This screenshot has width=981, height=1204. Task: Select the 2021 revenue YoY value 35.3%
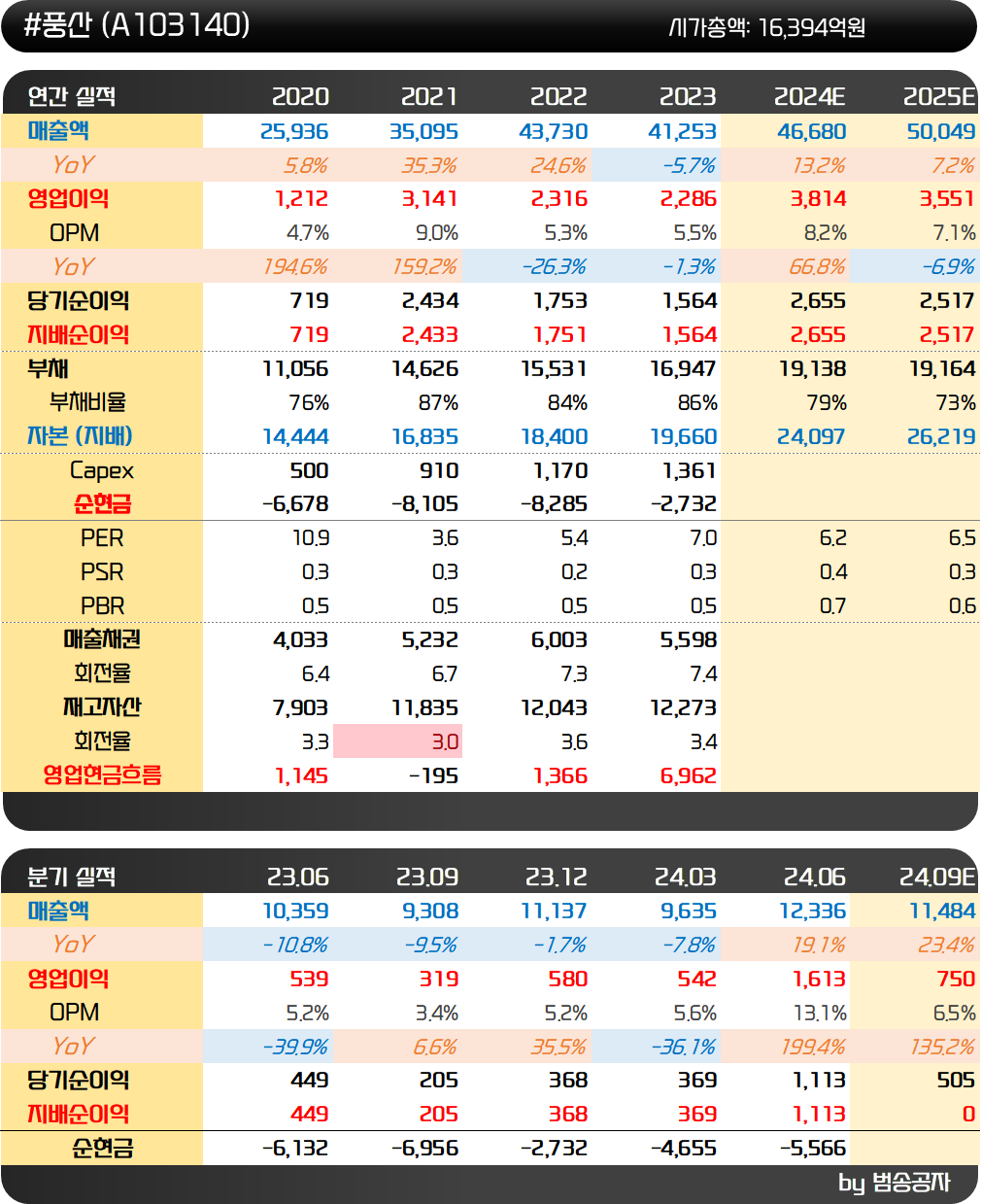click(429, 165)
